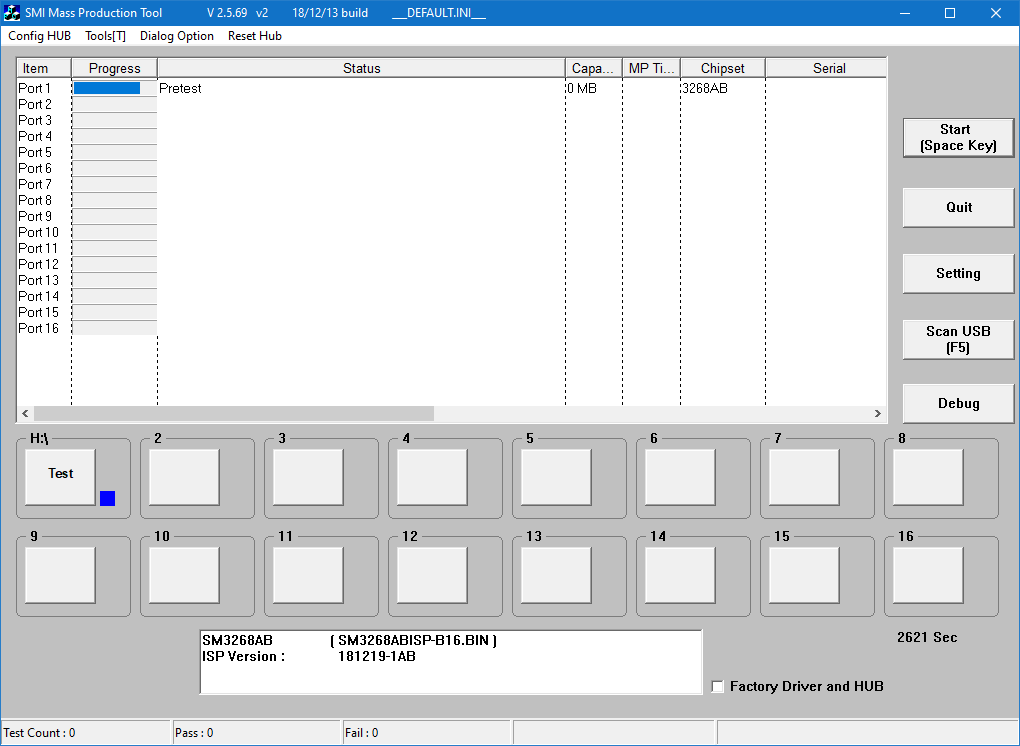
Task: Click the Item column header
Action: 44,68
